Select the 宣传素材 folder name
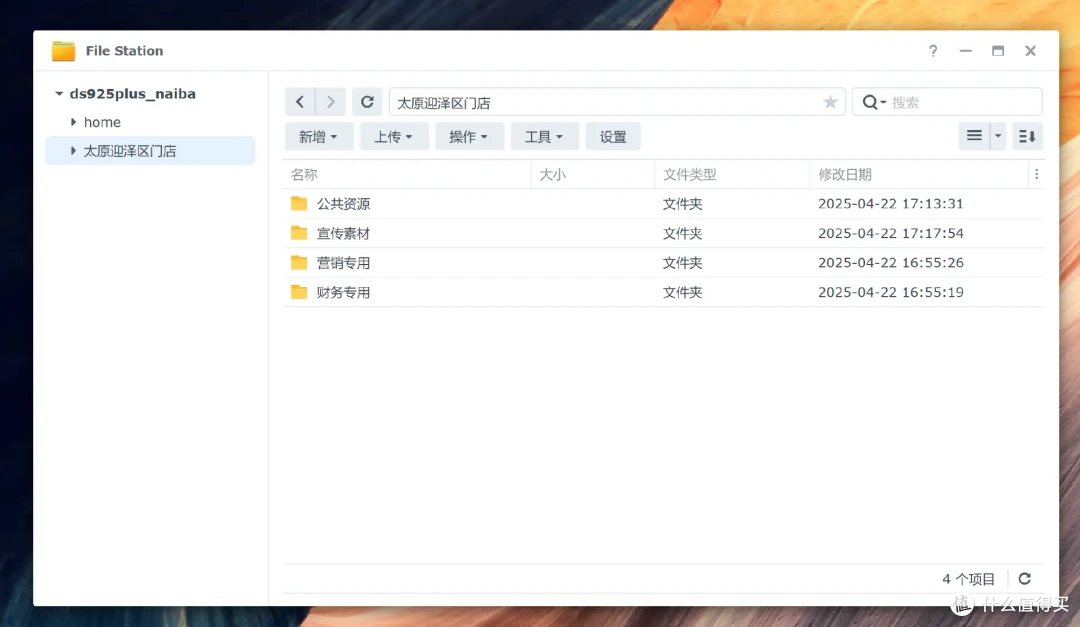Viewport: 1080px width, 627px height. click(x=344, y=234)
